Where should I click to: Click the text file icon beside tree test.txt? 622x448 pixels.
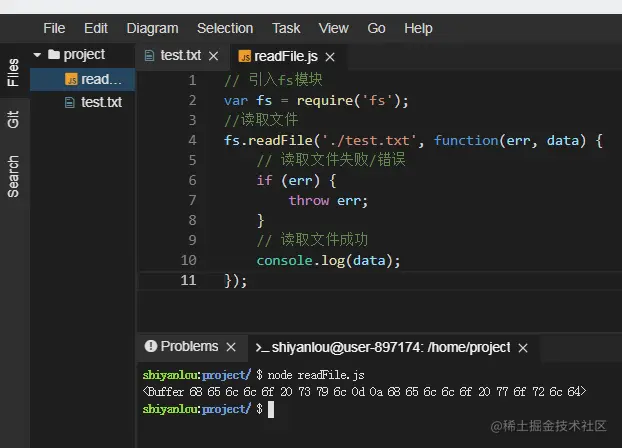point(70,103)
